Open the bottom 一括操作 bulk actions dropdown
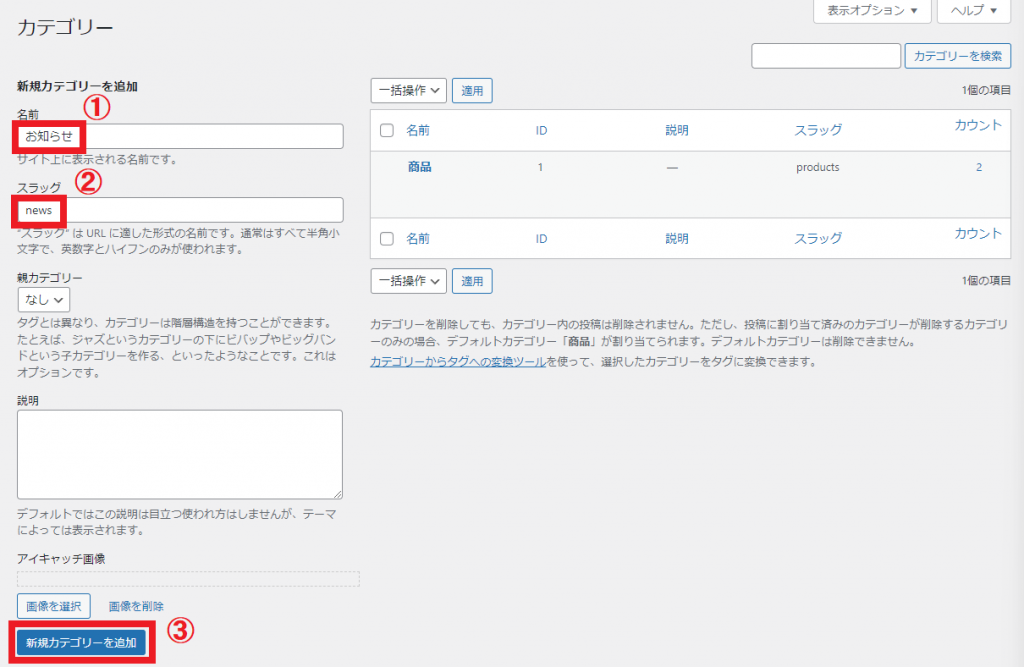 pos(409,281)
